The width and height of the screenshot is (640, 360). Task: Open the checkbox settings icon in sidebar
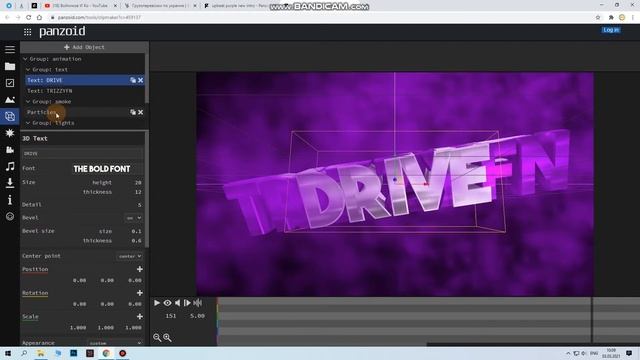(x=10, y=83)
